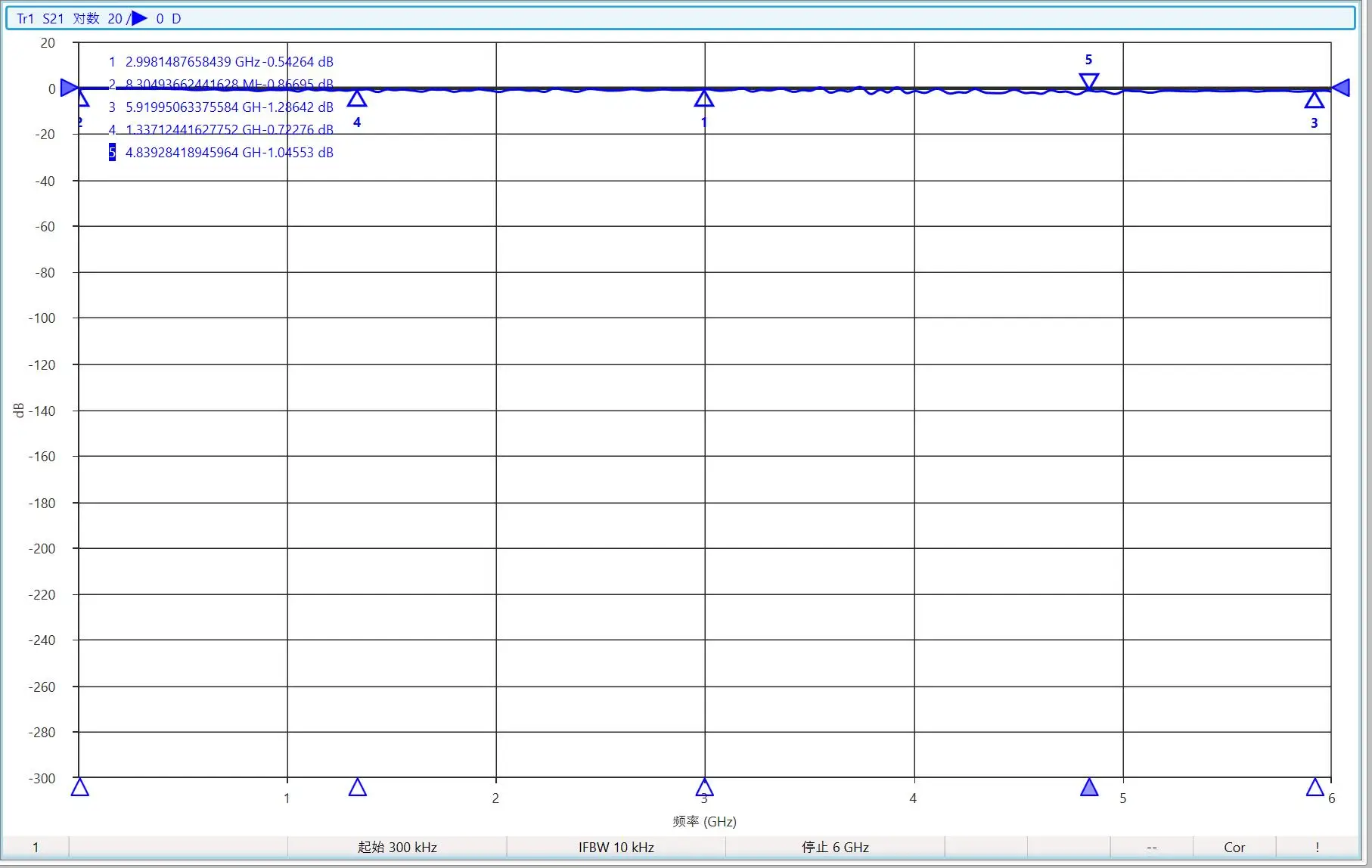The image size is (1372, 868).
Task: Select marker 4 readout -0.72276 dB row
Action: point(221,130)
